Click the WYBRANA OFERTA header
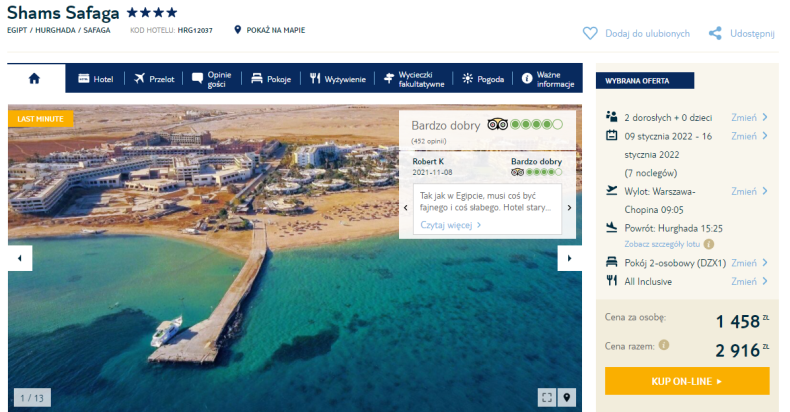The height and width of the screenshot is (412, 790). click(x=645, y=81)
